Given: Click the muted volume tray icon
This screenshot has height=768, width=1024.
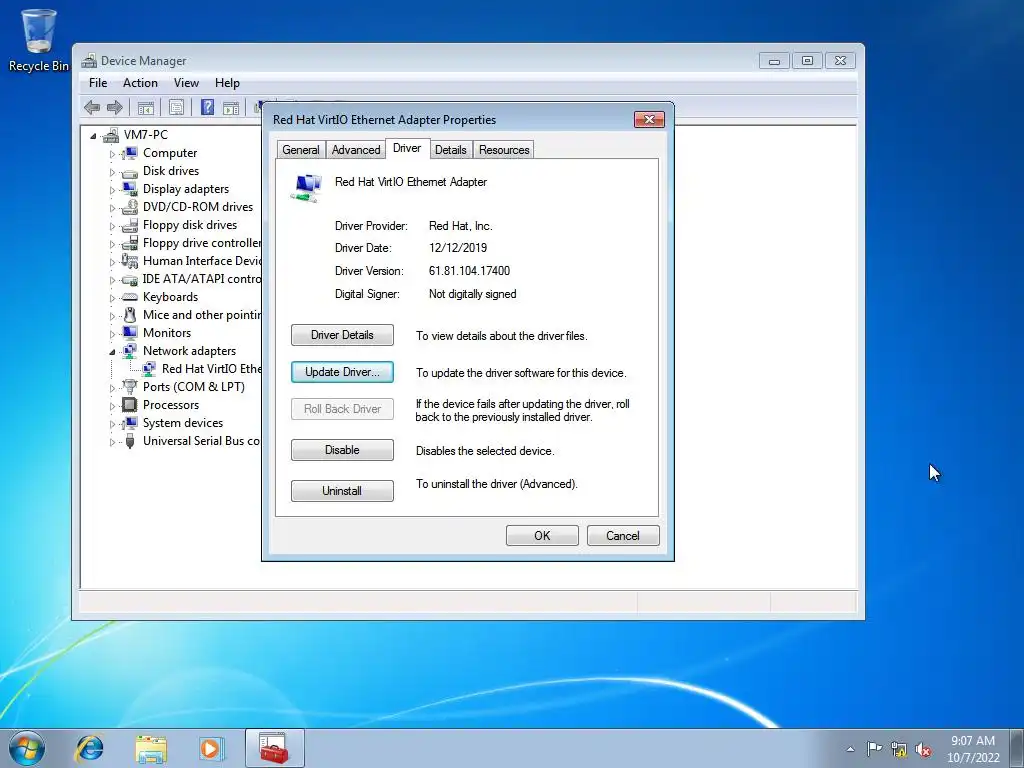Looking at the screenshot, I should point(923,749).
